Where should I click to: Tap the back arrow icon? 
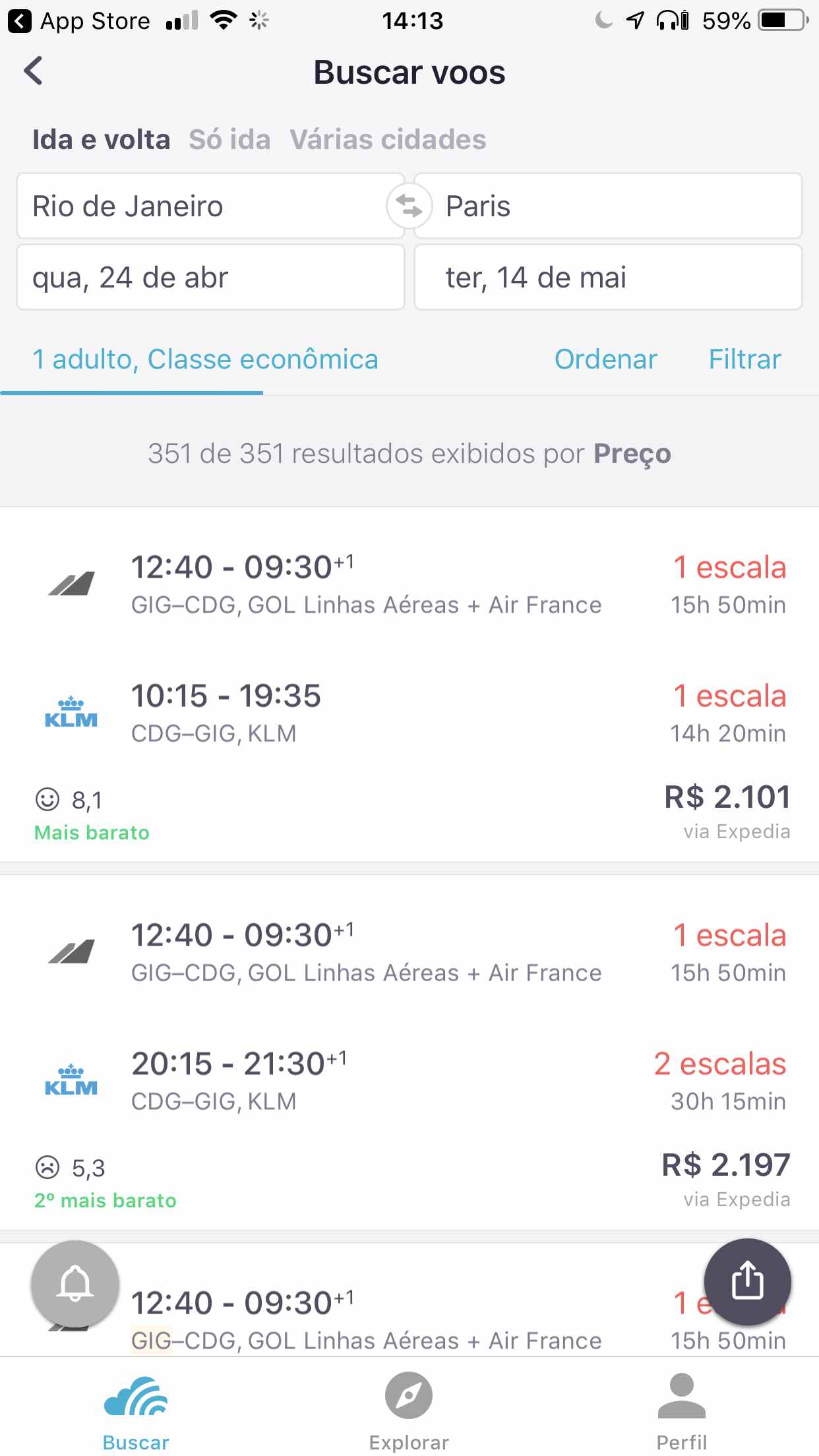[34, 71]
